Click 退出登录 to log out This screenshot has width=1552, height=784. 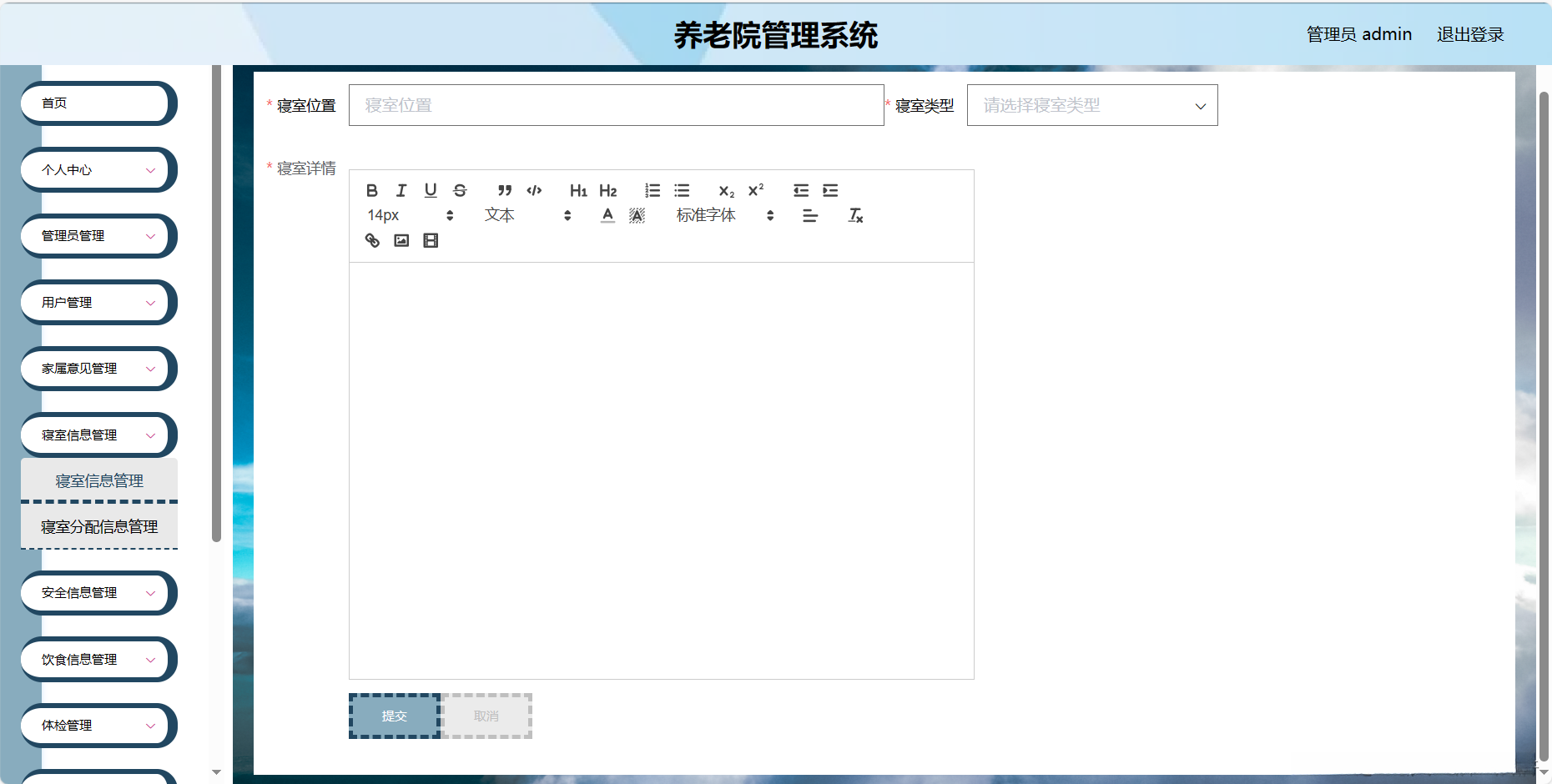coord(1470,34)
